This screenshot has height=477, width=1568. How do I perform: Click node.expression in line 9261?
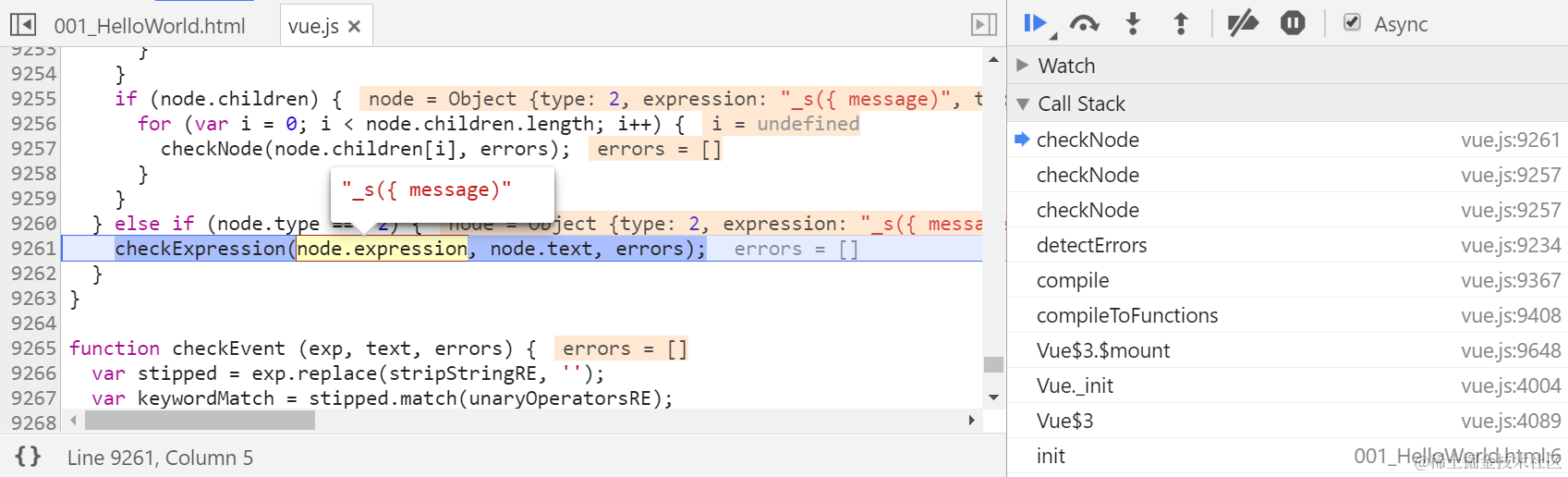pos(382,249)
